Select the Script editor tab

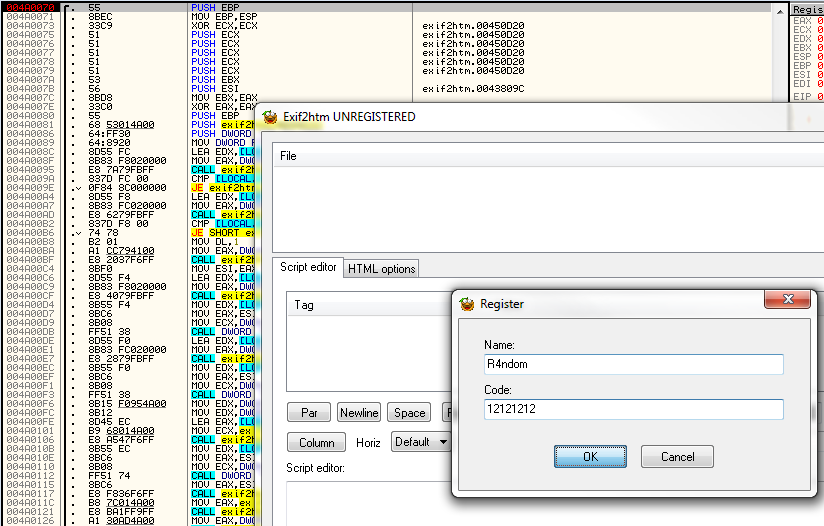pyautogui.click(x=308, y=267)
